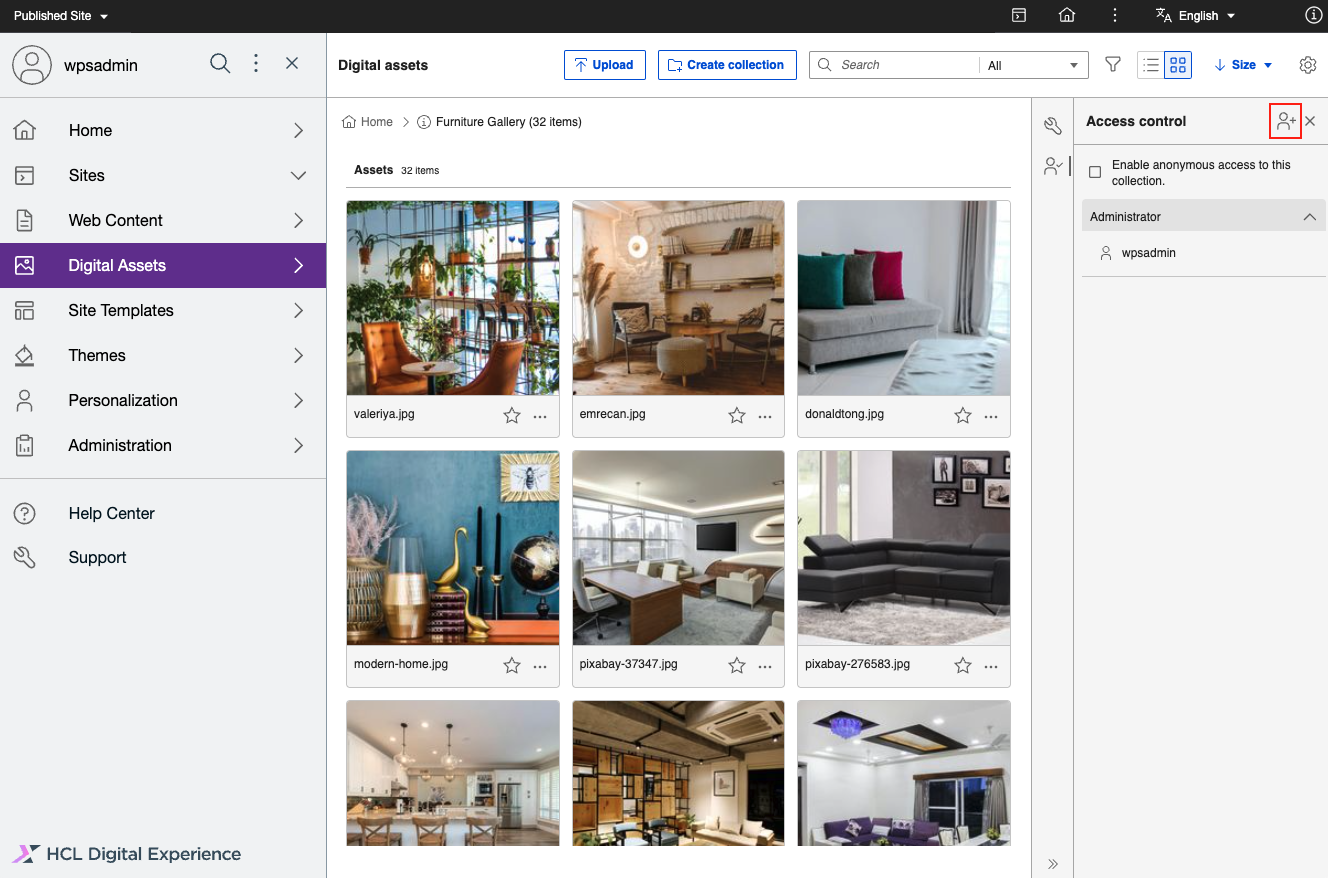Click the search magnifier next to wpsadmin
This screenshot has height=878, width=1328.
pos(220,64)
